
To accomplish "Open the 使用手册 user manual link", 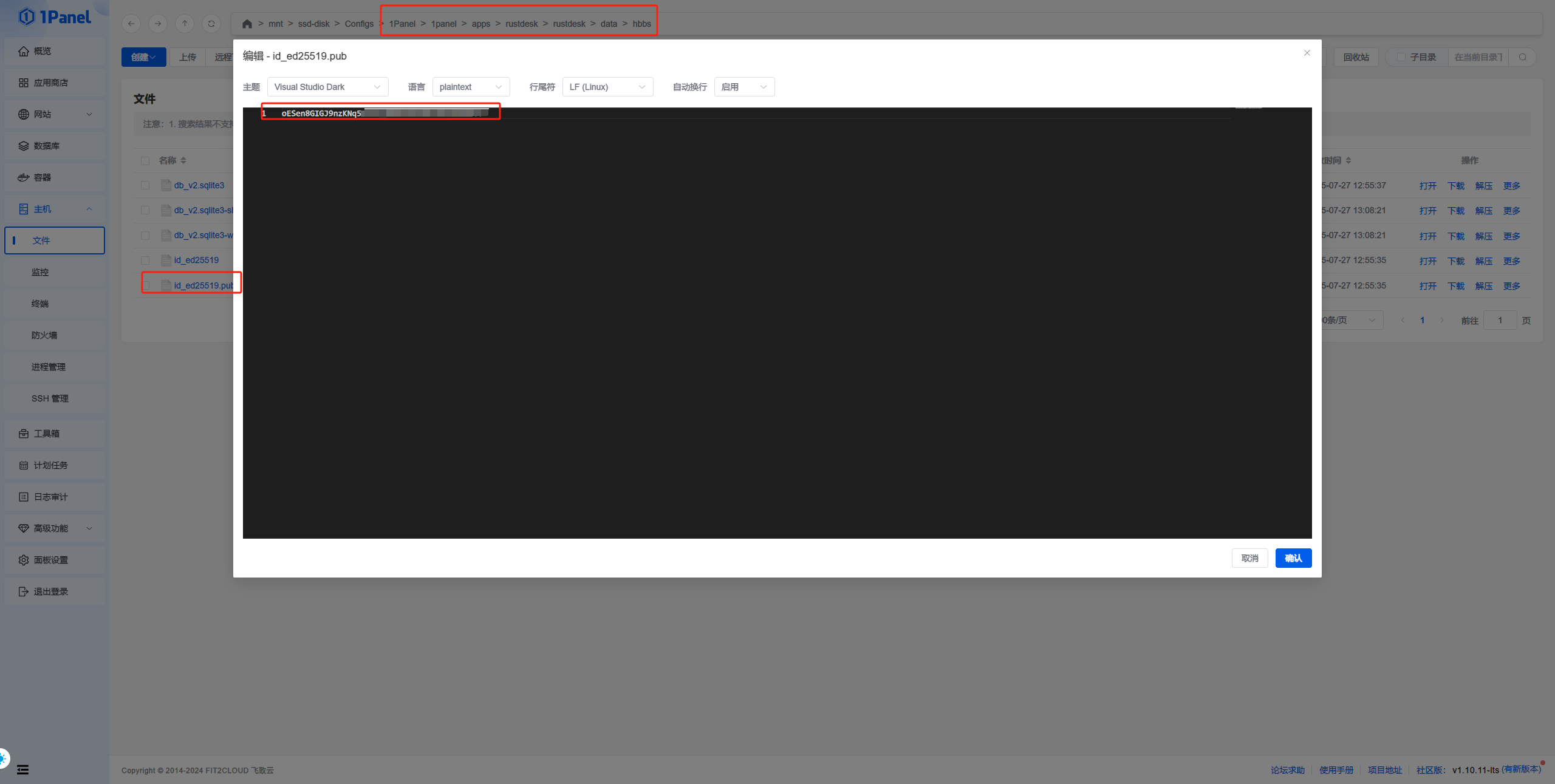I will point(1336,769).
